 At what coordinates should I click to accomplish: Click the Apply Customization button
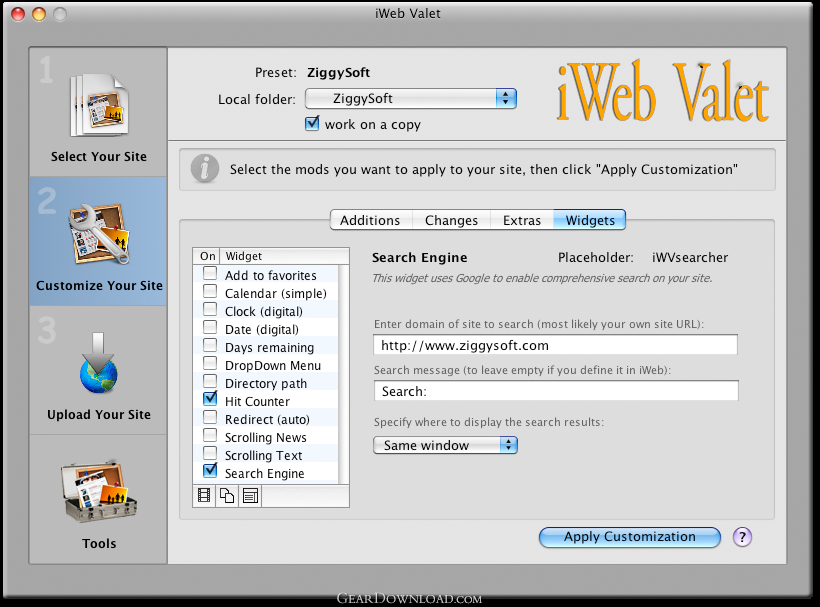(630, 537)
